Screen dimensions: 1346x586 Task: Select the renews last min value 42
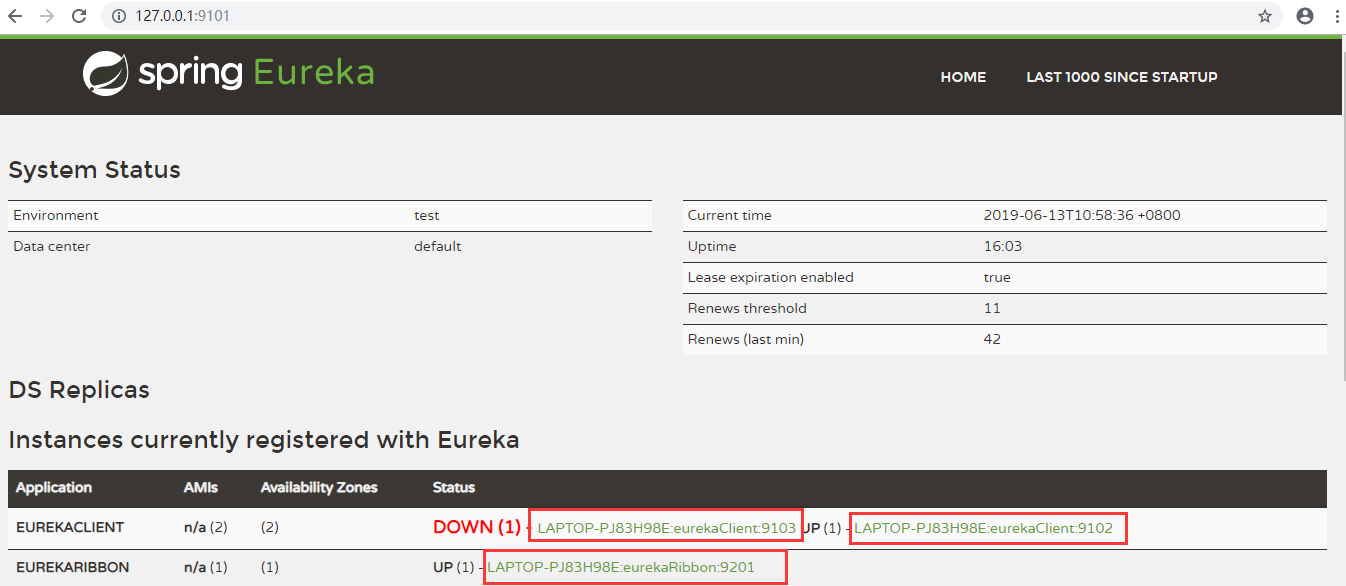click(x=992, y=339)
